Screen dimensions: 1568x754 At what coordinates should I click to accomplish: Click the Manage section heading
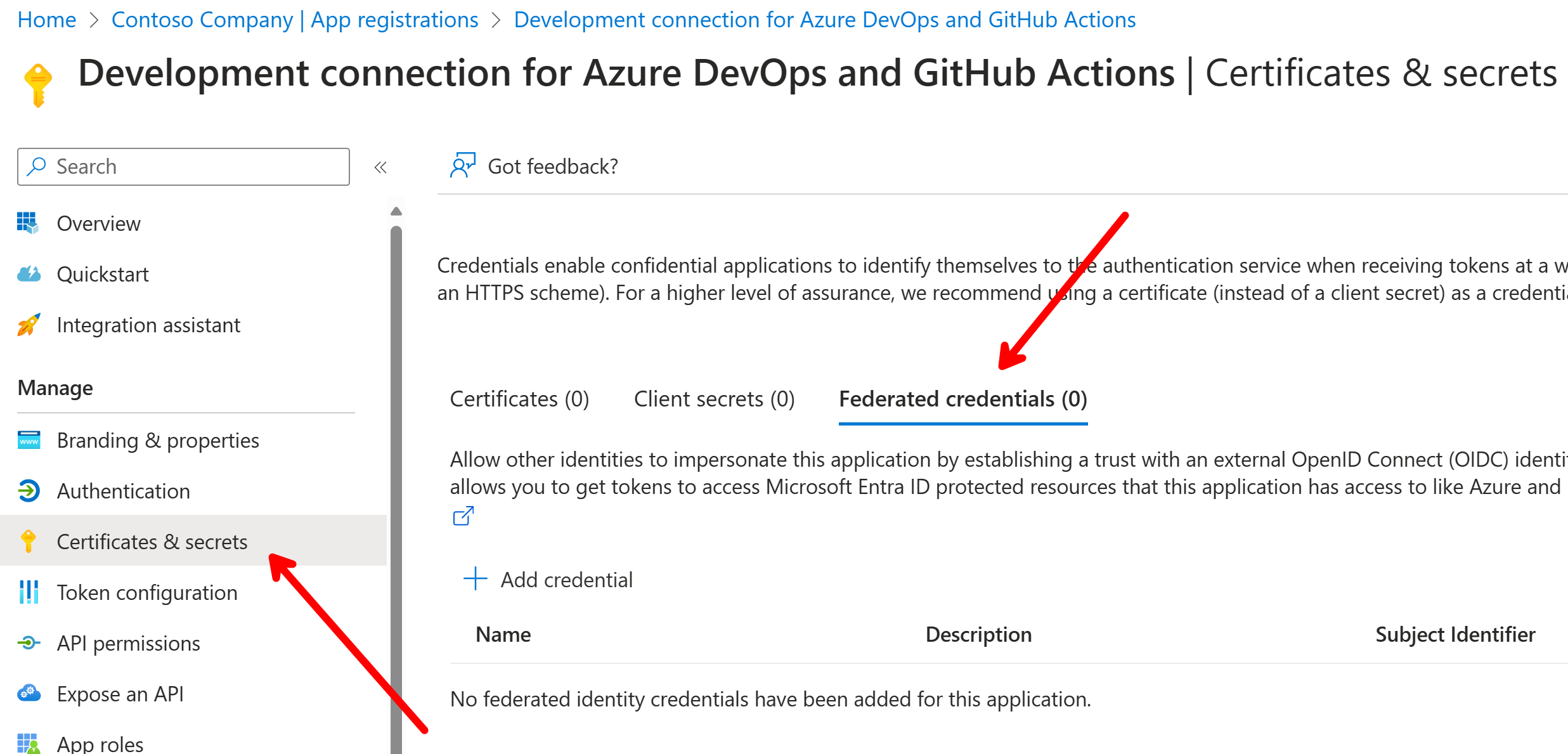click(x=55, y=387)
